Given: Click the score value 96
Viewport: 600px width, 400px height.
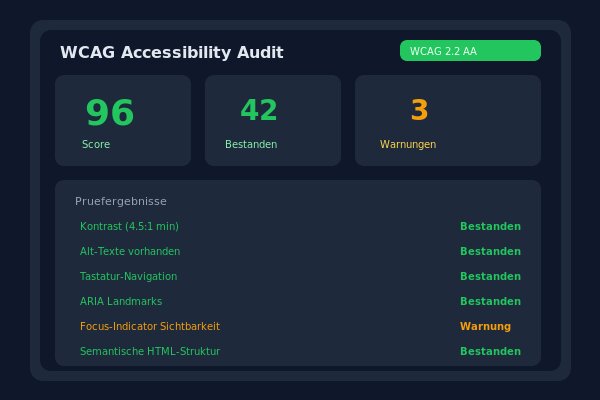Looking at the screenshot, I should tap(110, 113).
